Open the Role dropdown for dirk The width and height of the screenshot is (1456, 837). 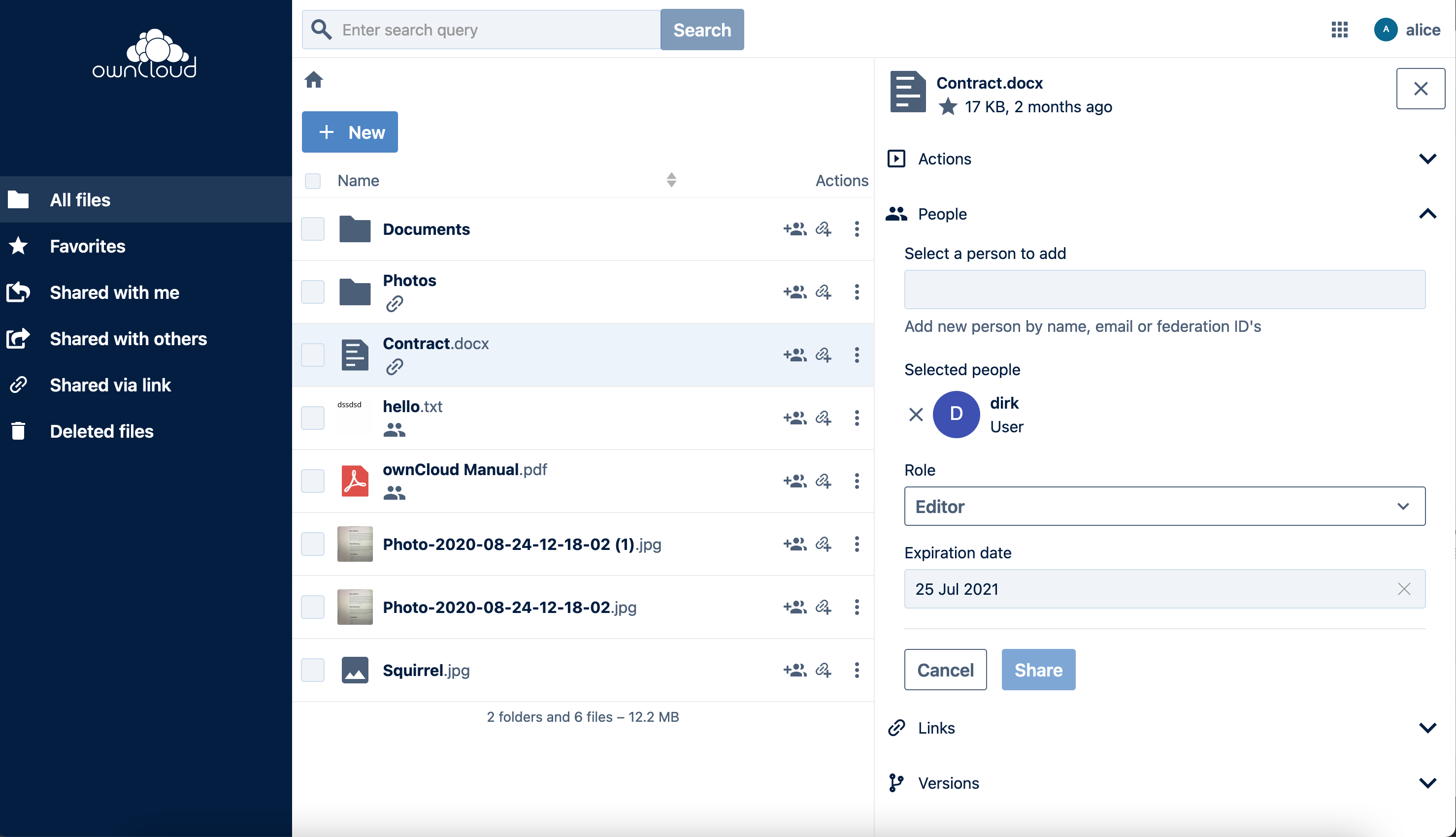pyautogui.click(x=1164, y=507)
